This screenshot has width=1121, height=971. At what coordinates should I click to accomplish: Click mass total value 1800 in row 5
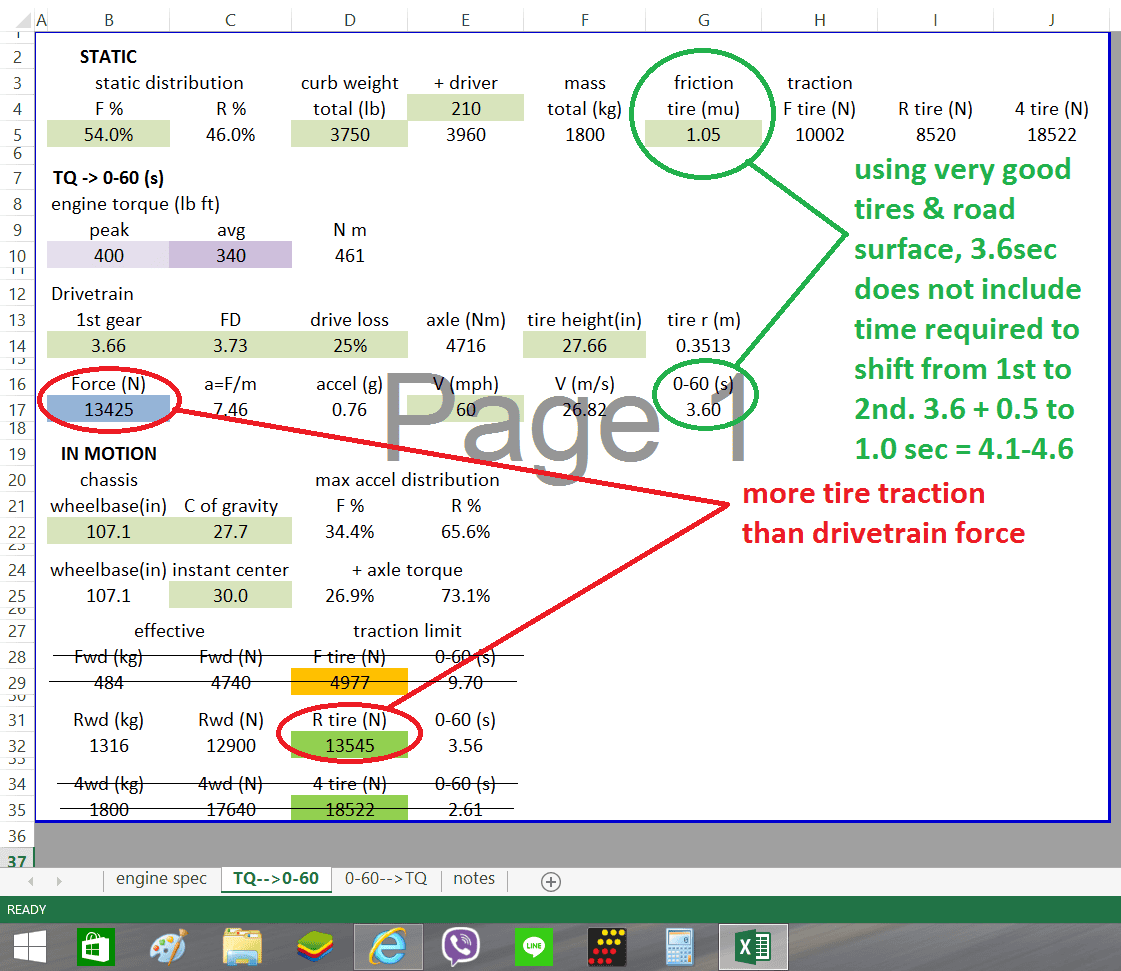click(x=585, y=134)
